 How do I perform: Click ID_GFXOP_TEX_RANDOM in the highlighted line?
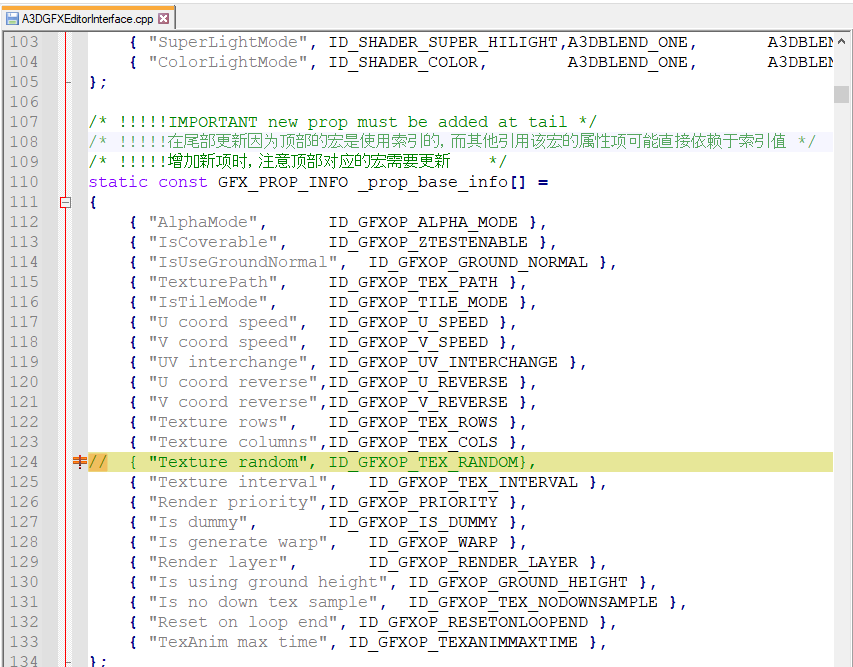click(x=423, y=462)
